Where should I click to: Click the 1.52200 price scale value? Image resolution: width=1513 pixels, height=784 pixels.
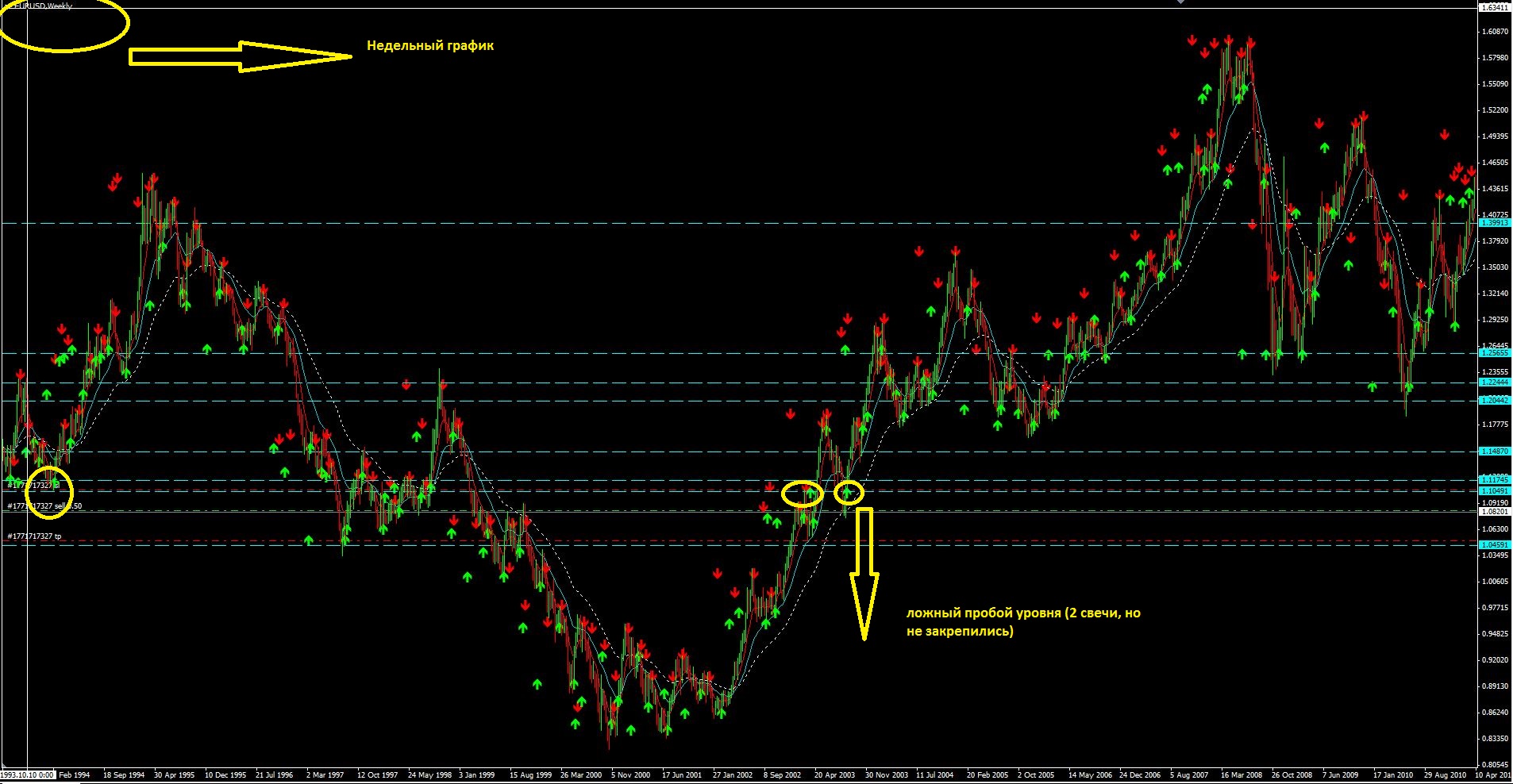click(x=1495, y=110)
